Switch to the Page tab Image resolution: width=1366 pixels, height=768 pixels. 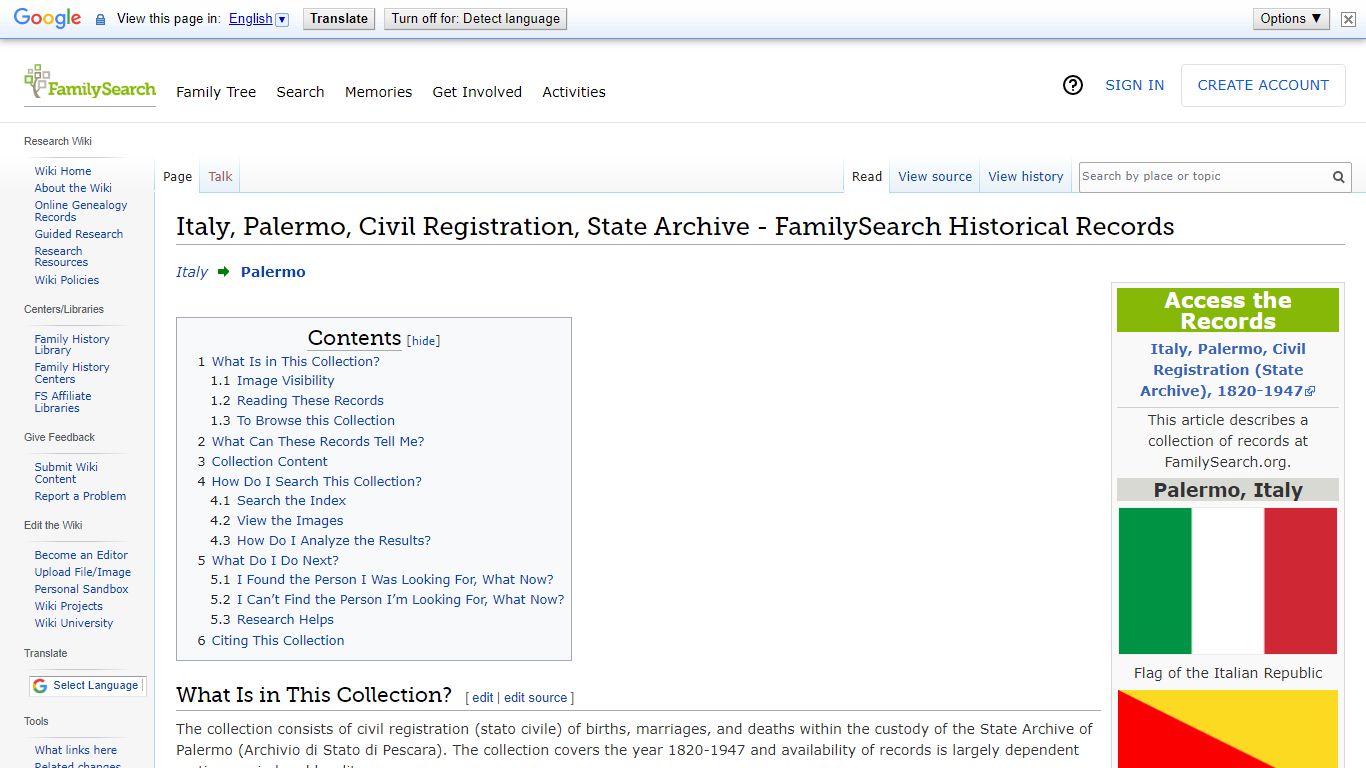[178, 177]
